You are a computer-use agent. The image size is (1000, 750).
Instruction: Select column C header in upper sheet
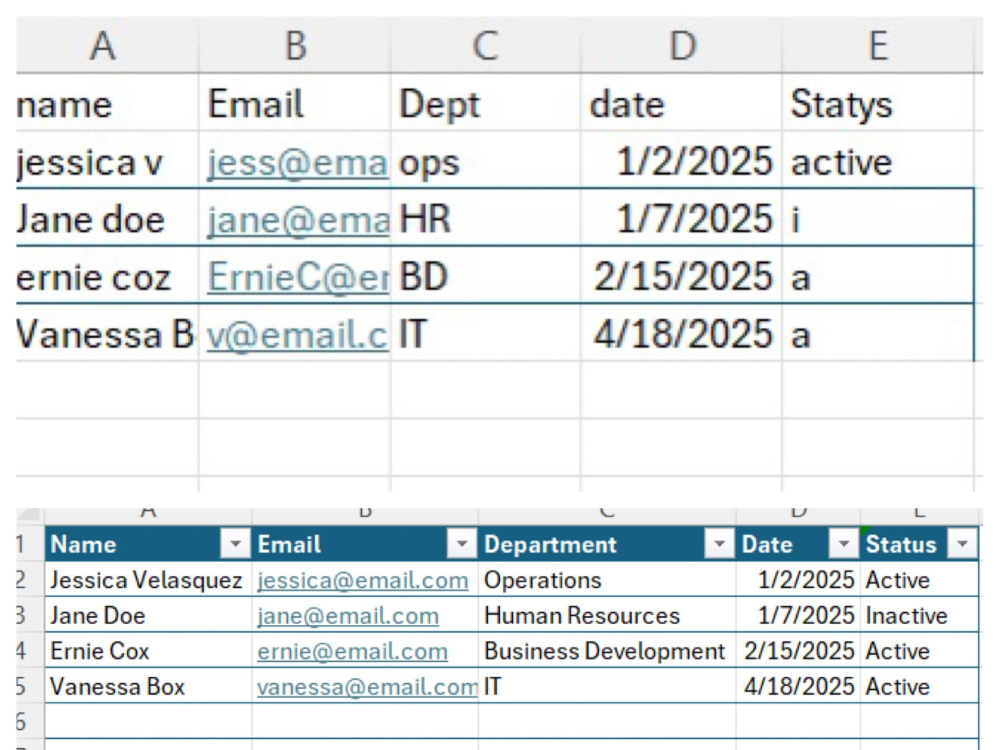[x=485, y=46]
